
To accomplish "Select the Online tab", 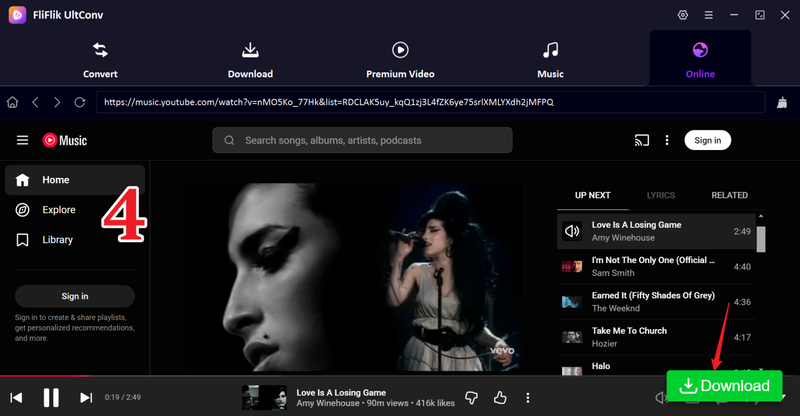I will (700, 60).
